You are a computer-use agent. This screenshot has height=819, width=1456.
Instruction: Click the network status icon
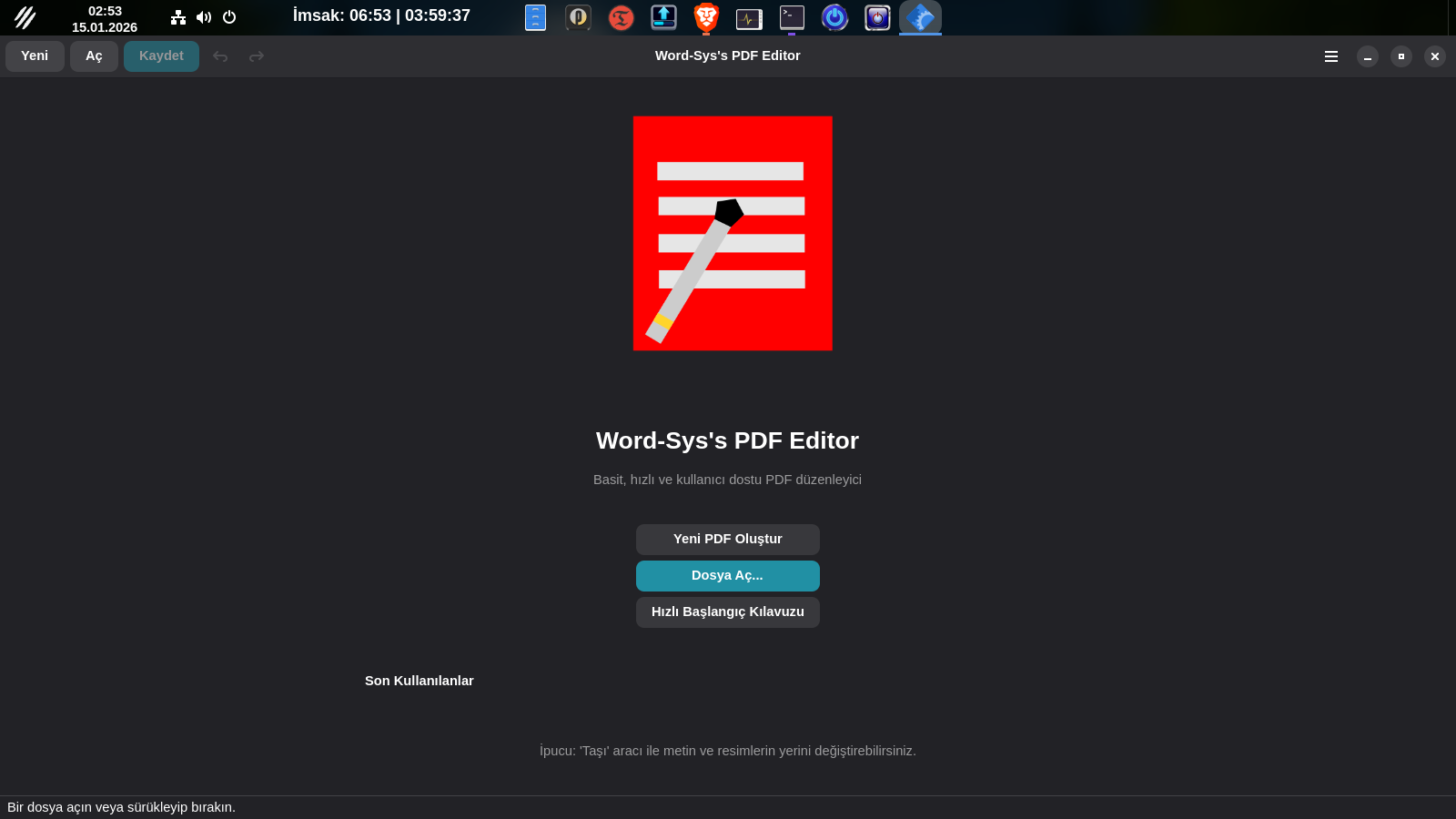click(x=178, y=17)
